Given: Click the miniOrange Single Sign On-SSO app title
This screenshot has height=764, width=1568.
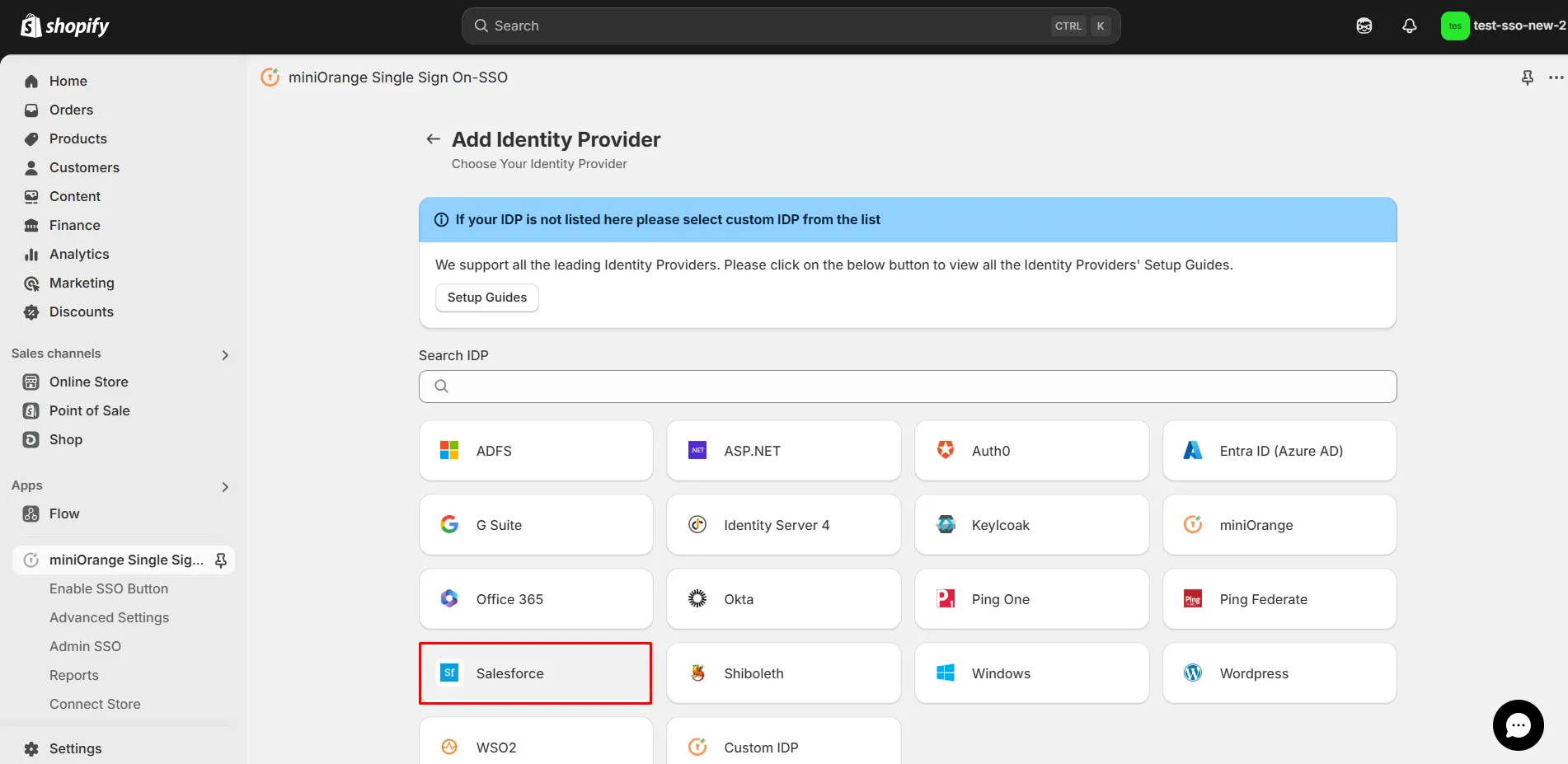Looking at the screenshot, I should (398, 77).
